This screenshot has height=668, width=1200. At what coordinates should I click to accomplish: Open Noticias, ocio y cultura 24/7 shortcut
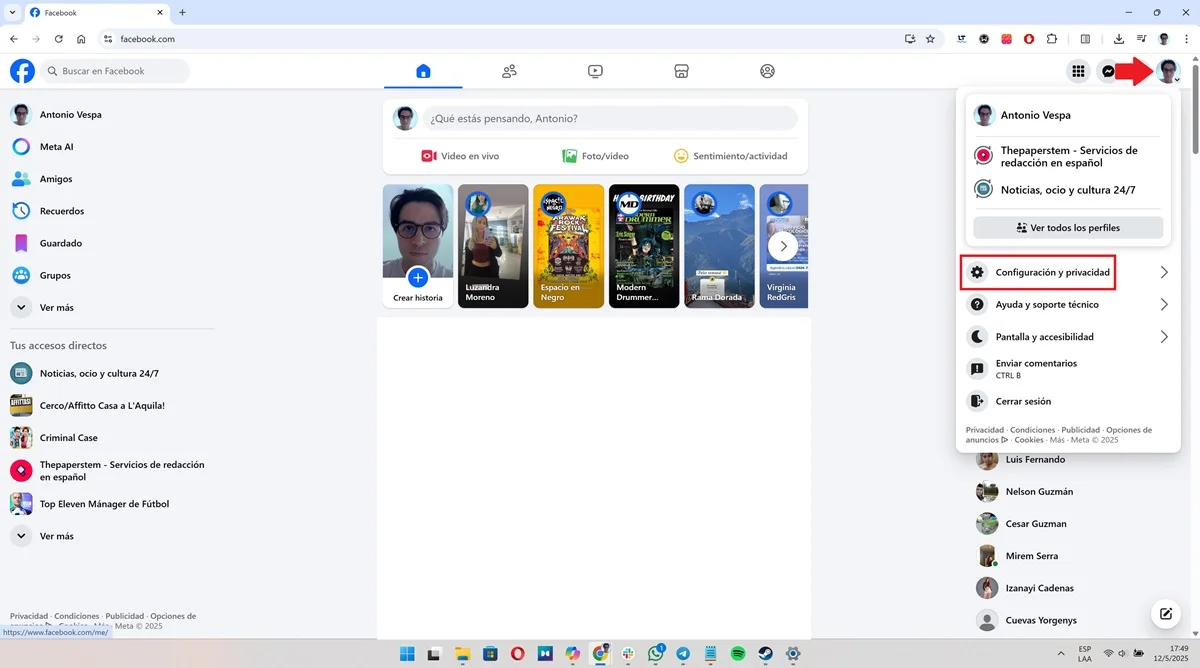(110, 373)
